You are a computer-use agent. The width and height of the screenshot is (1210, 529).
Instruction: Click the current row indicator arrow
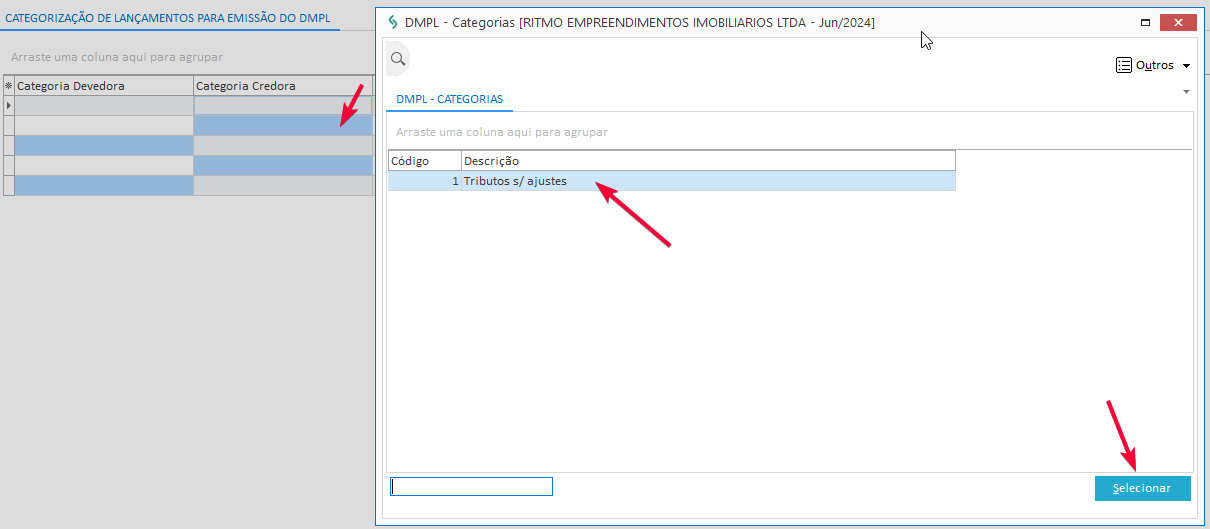tap(9, 105)
